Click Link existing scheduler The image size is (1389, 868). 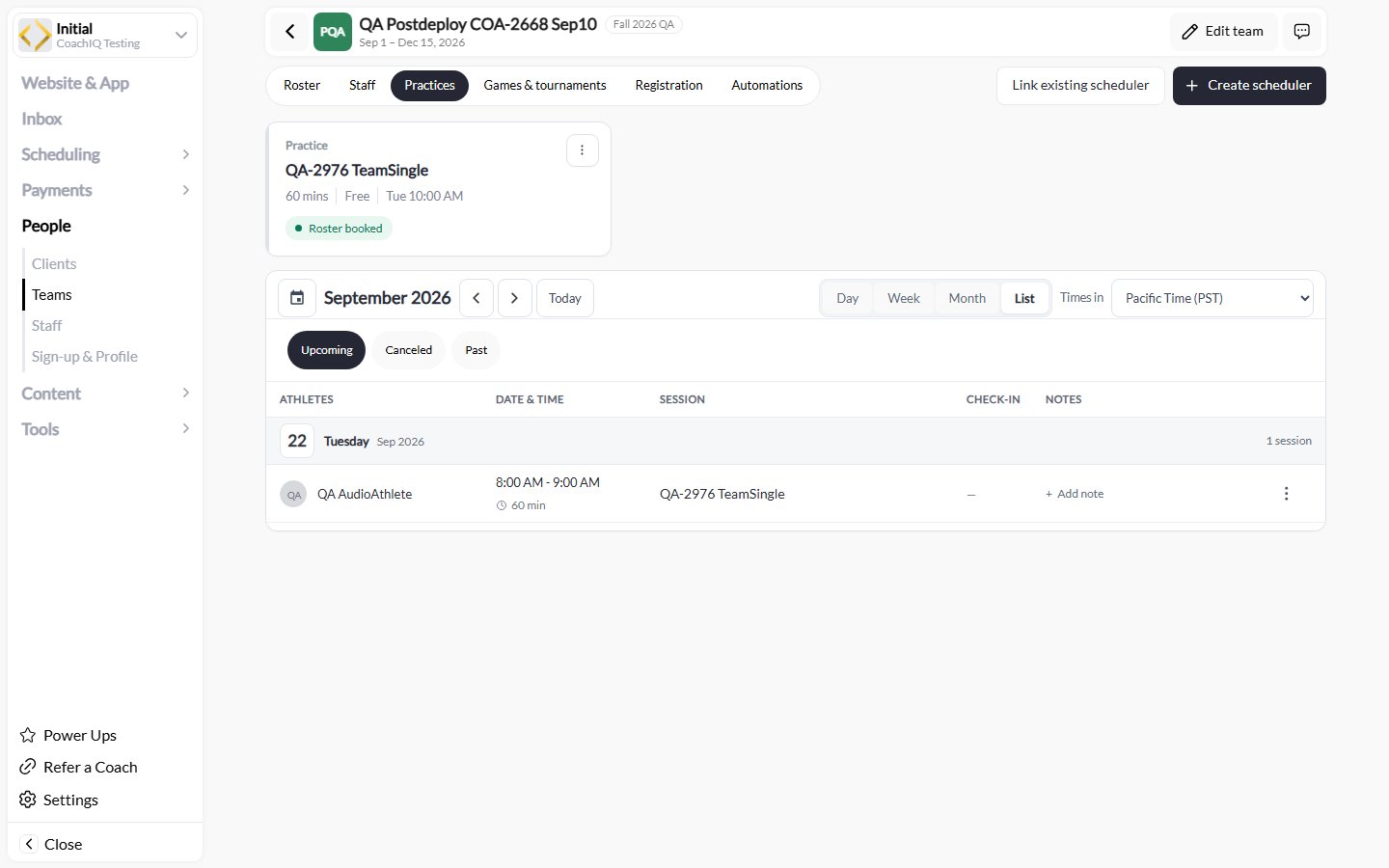coord(1080,86)
